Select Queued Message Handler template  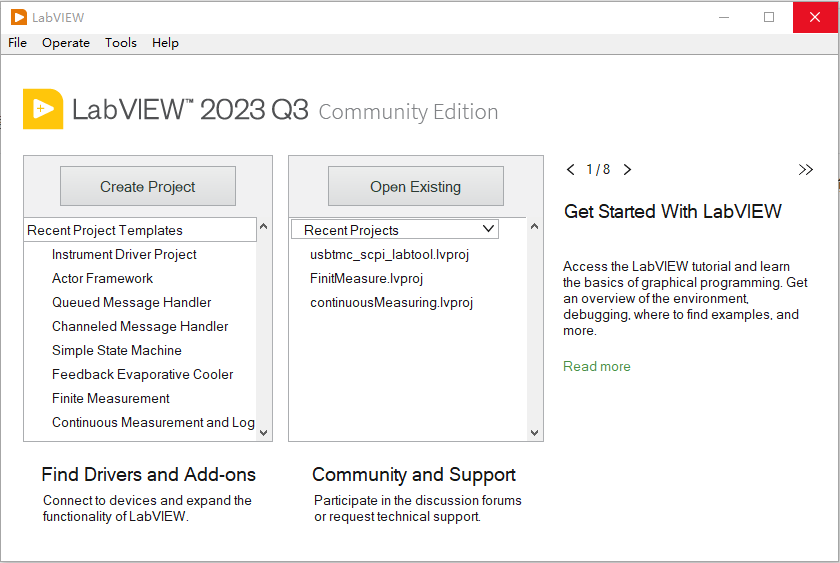(x=132, y=303)
